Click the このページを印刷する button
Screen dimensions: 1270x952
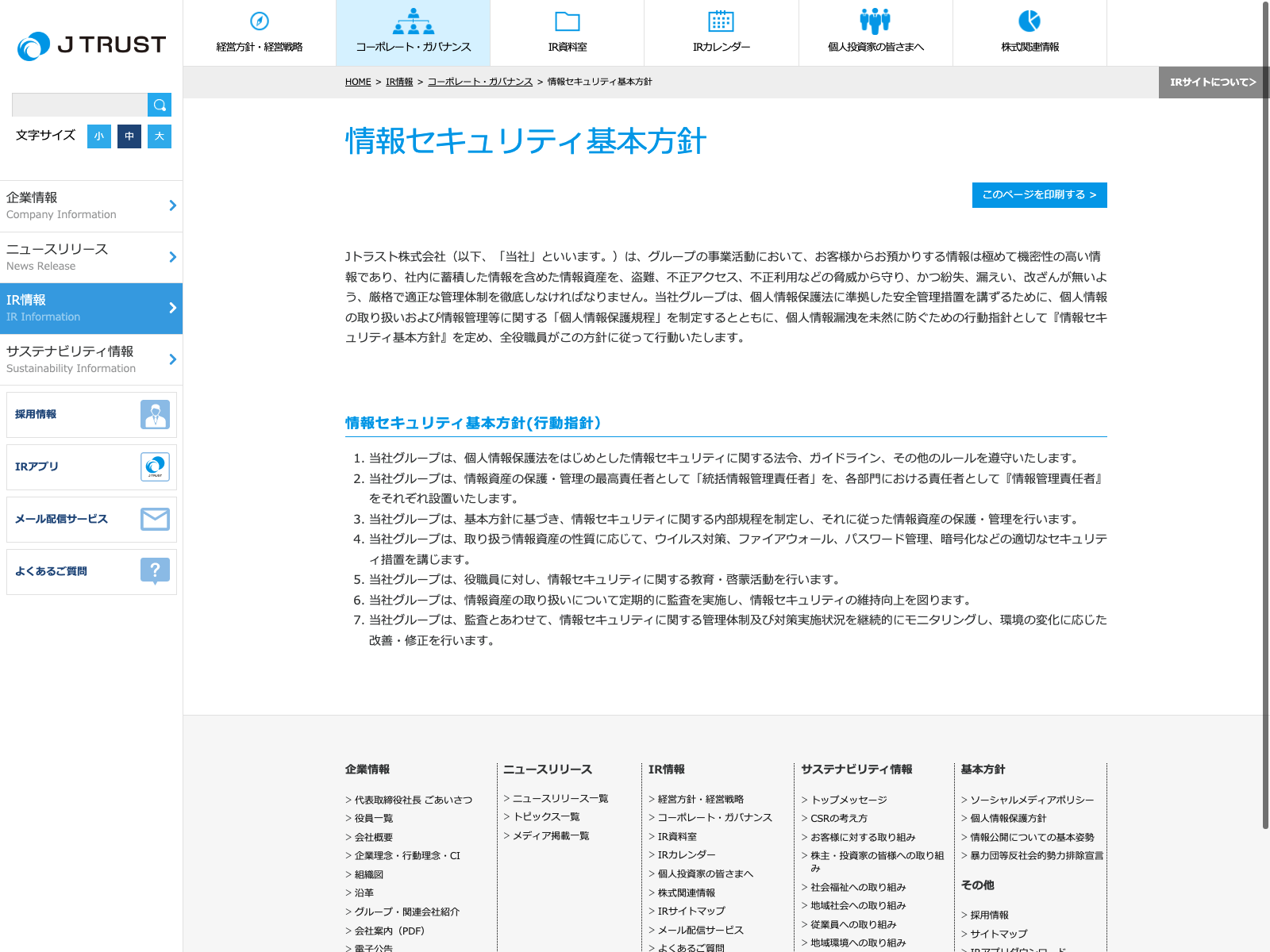pos(1039,195)
